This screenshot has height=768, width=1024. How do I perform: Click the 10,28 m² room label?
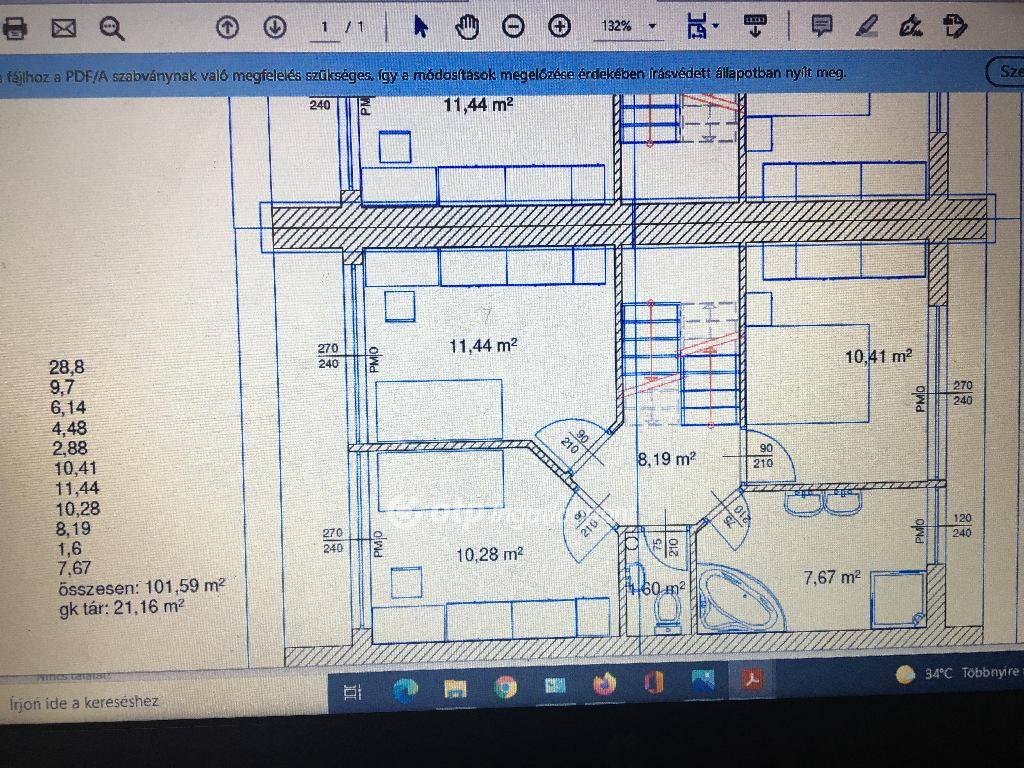point(489,555)
